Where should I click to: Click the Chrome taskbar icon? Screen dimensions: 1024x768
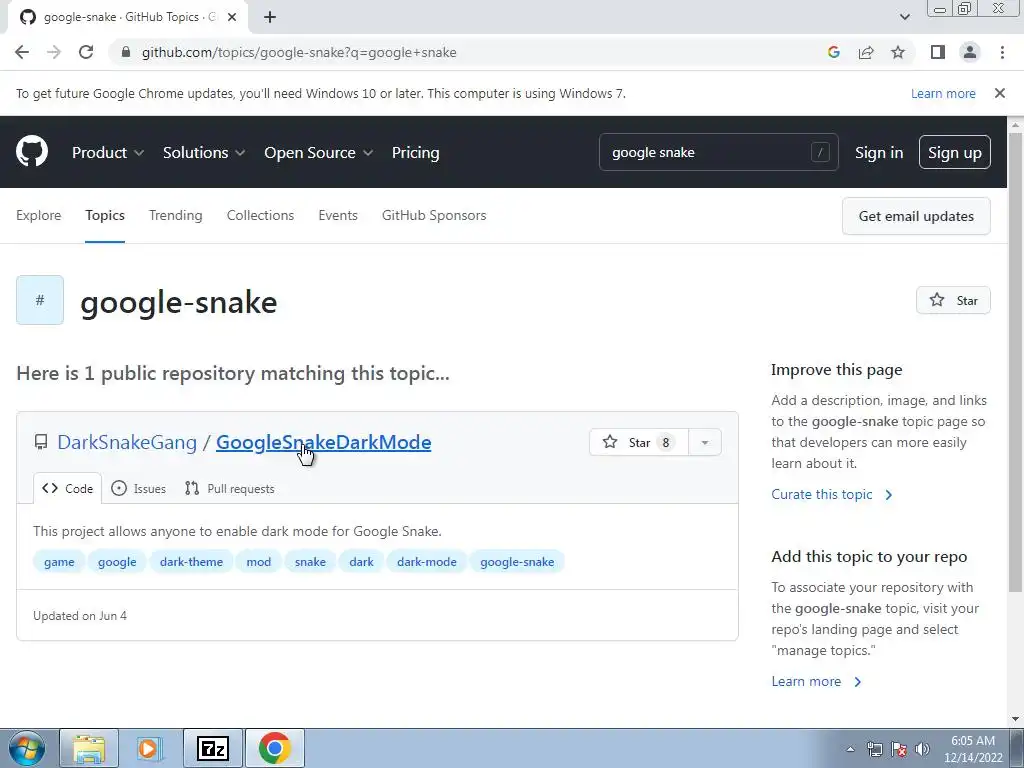click(x=274, y=748)
